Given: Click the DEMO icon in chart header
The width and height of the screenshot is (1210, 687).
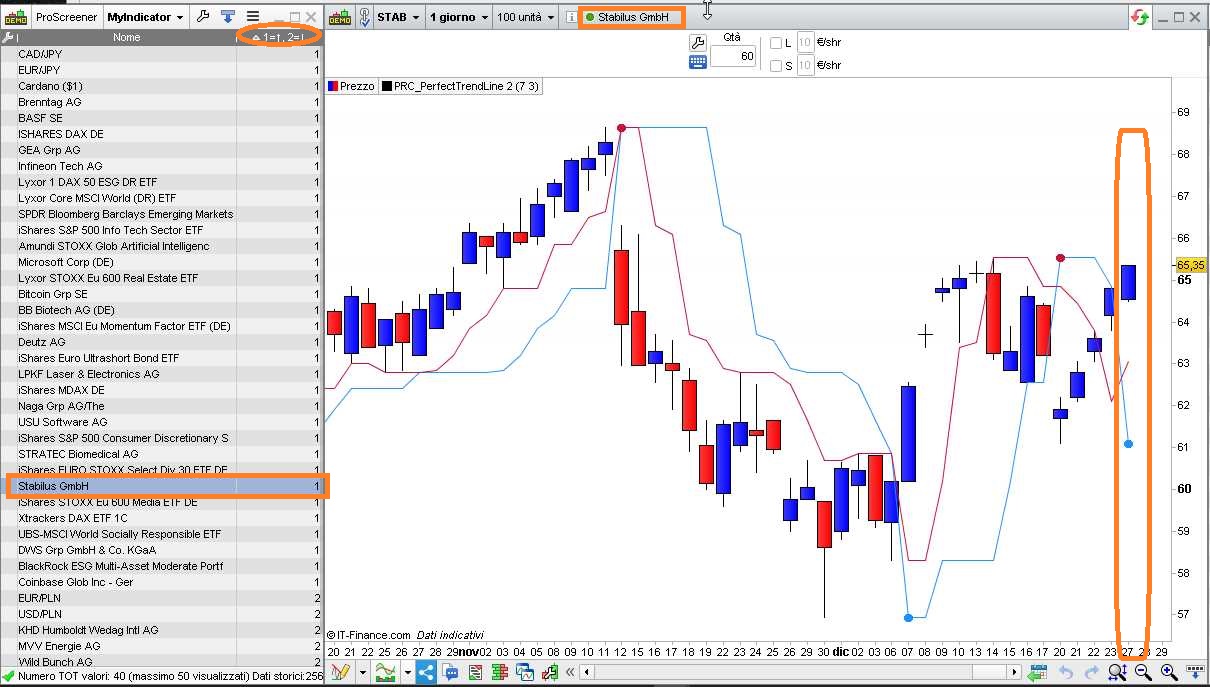Looking at the screenshot, I should point(340,17).
